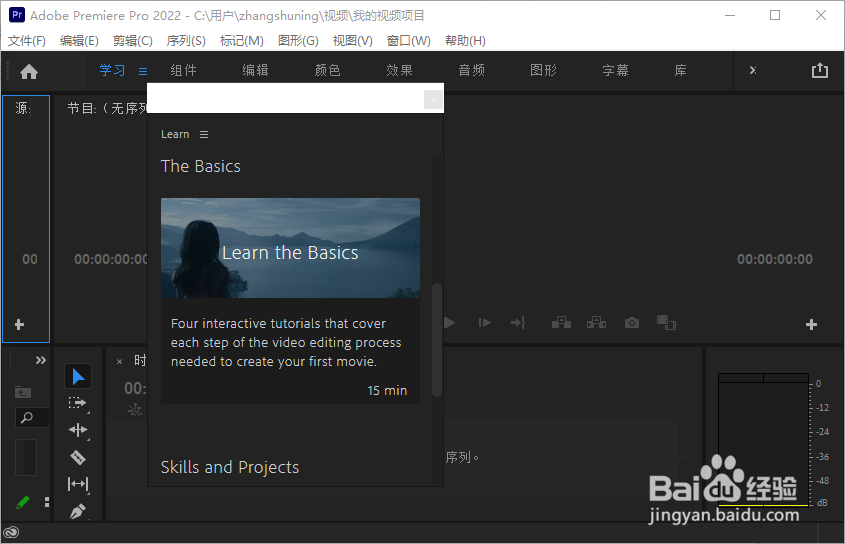The height and width of the screenshot is (544, 845).
Task: Switch to the 效果 workspace
Action: [399, 70]
